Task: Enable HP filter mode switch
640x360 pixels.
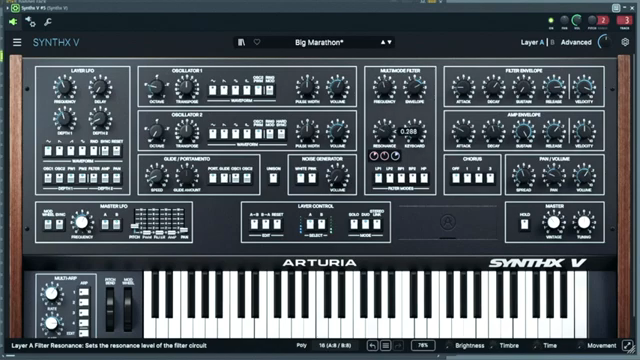Action: point(424,178)
